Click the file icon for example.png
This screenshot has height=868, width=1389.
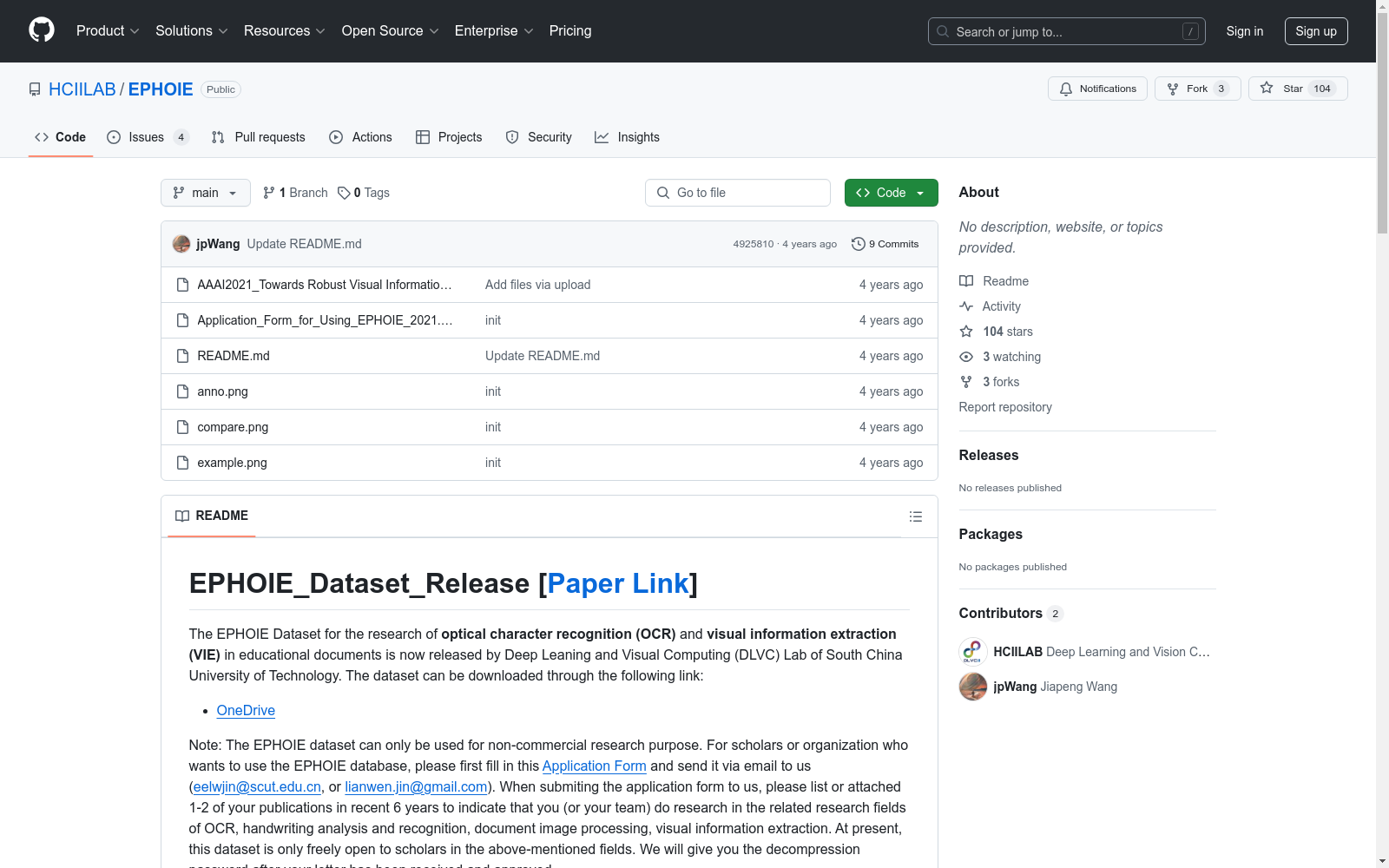tap(182, 463)
